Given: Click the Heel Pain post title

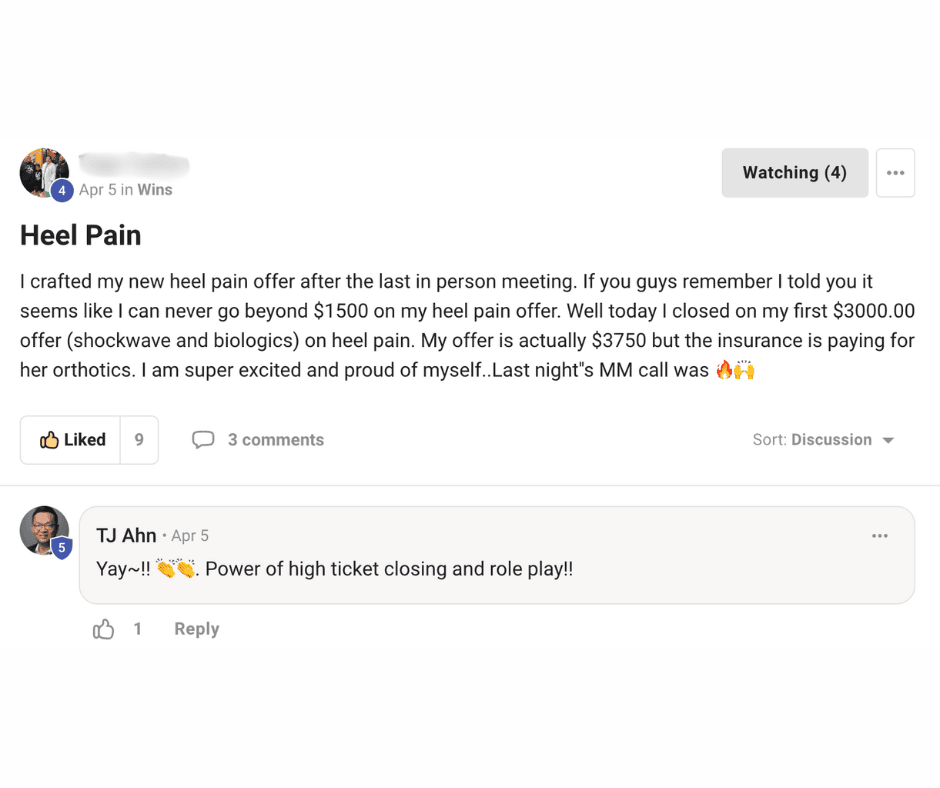Looking at the screenshot, I should pos(81,235).
